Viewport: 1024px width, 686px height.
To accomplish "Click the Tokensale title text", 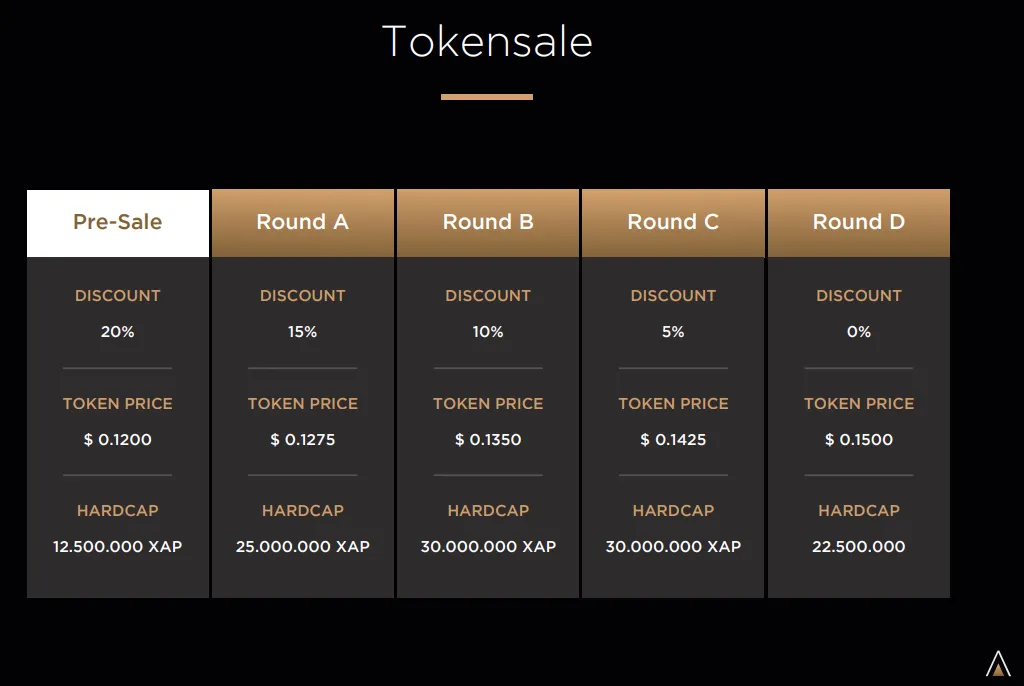I will (x=487, y=41).
